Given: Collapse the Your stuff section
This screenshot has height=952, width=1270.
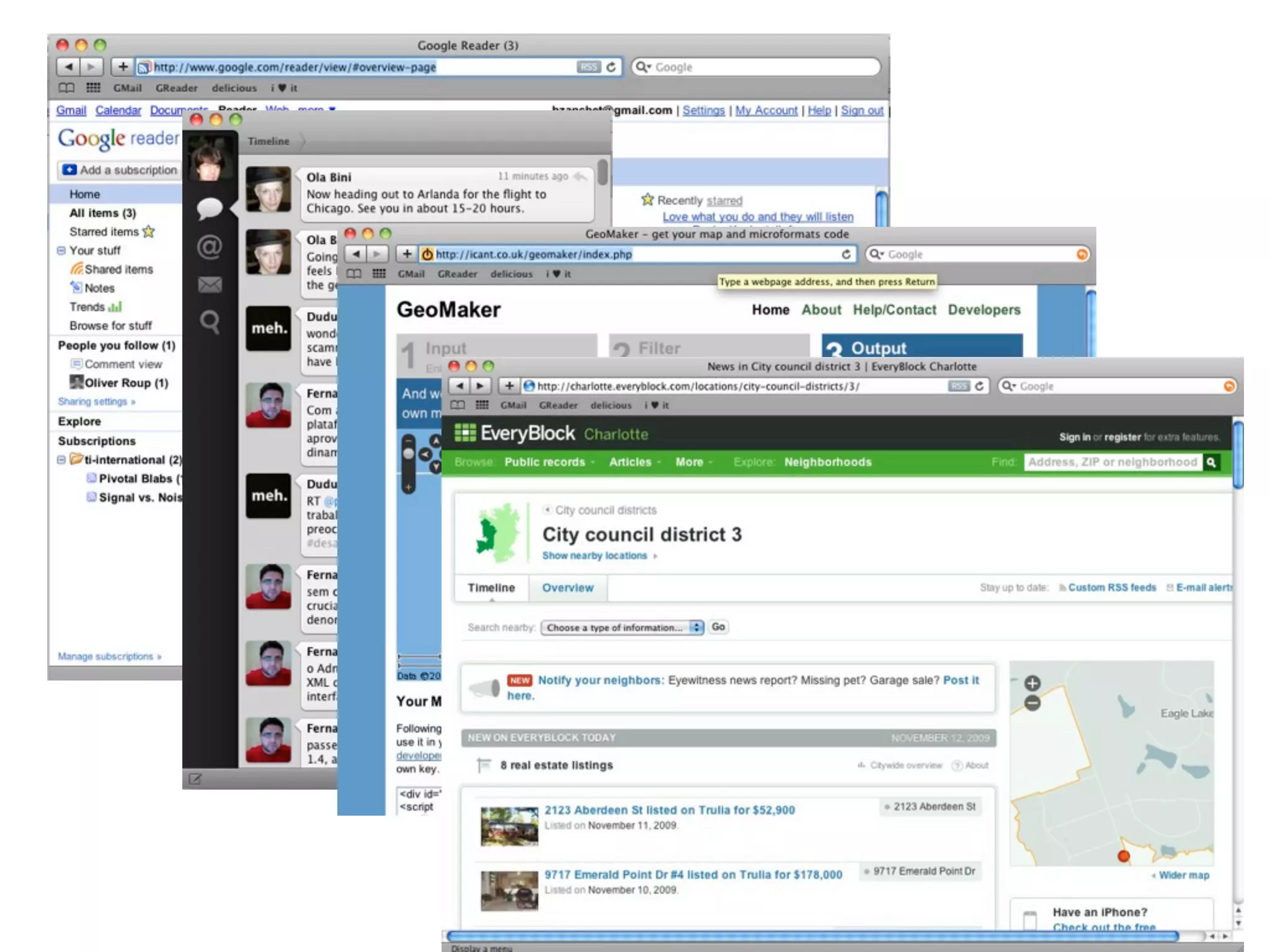Looking at the screenshot, I should [61, 250].
